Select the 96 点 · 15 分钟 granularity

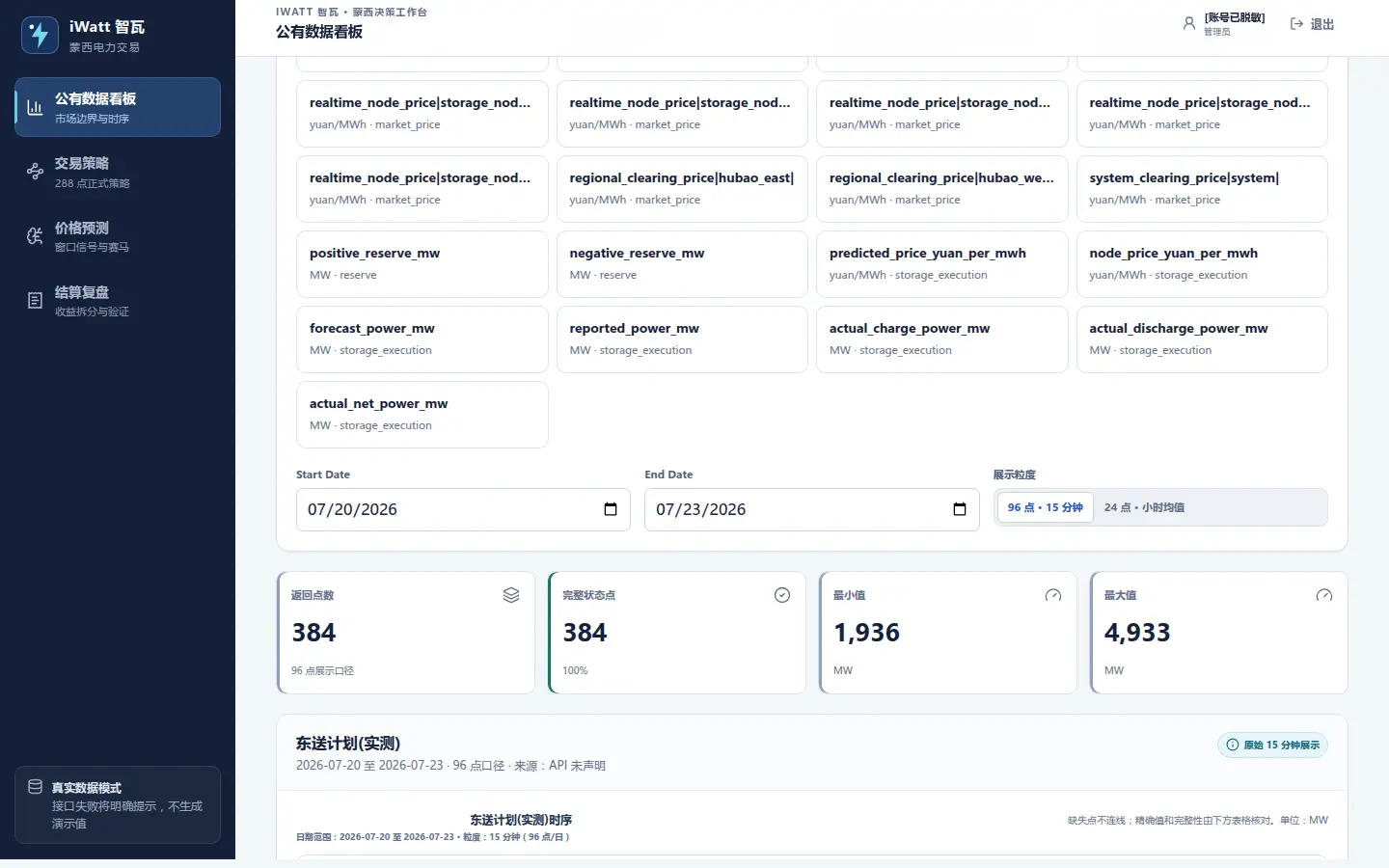[1046, 507]
